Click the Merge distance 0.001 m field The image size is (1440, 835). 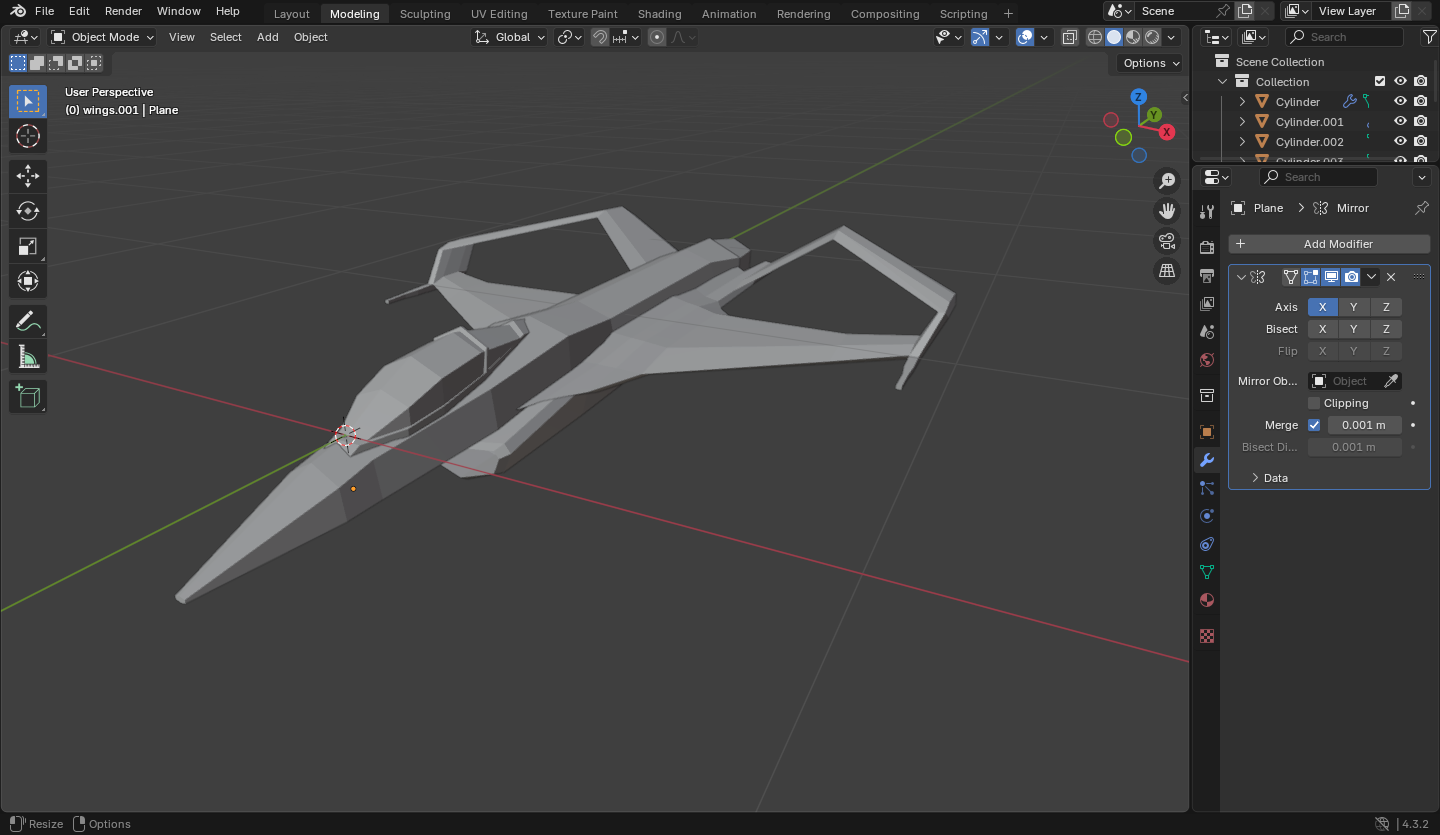coord(1364,425)
